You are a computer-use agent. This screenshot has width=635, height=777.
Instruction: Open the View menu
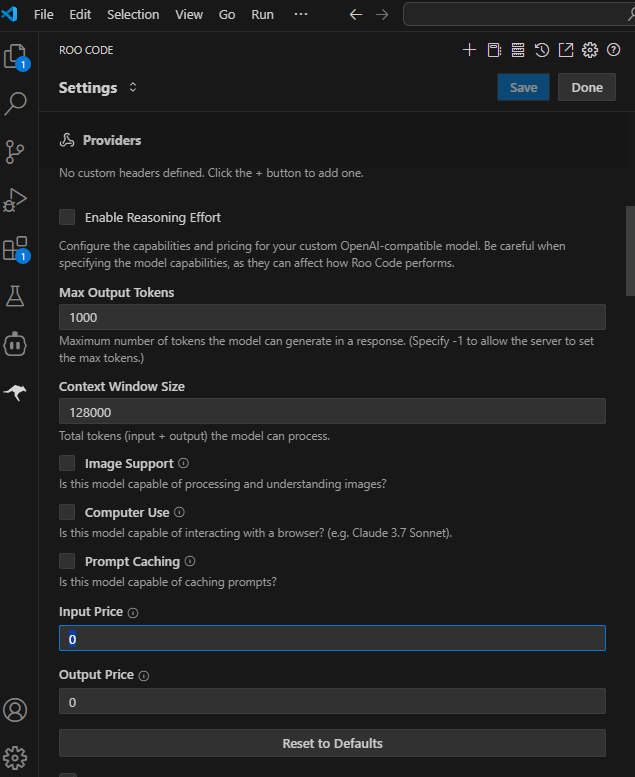pyautogui.click(x=189, y=15)
